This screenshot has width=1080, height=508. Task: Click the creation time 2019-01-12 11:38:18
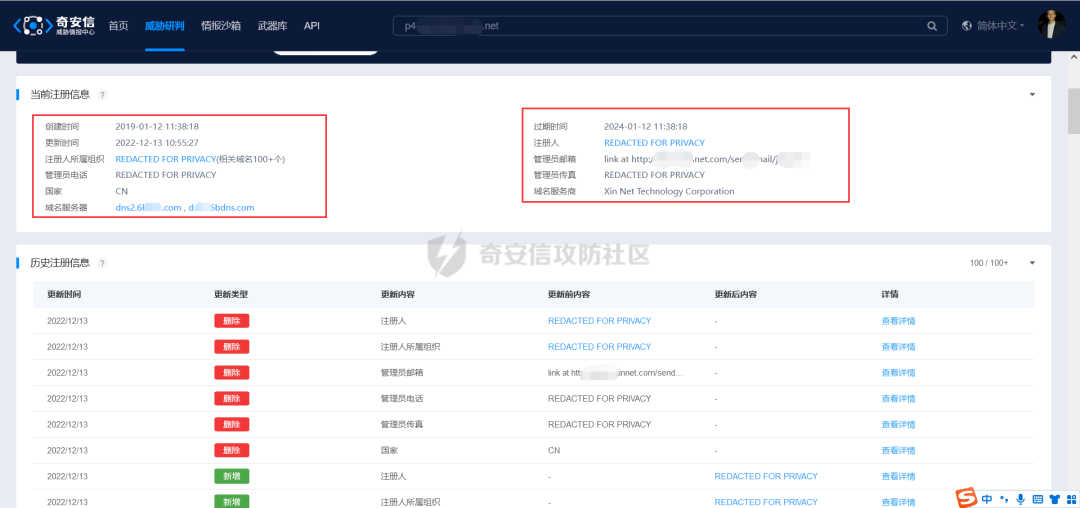pos(157,127)
